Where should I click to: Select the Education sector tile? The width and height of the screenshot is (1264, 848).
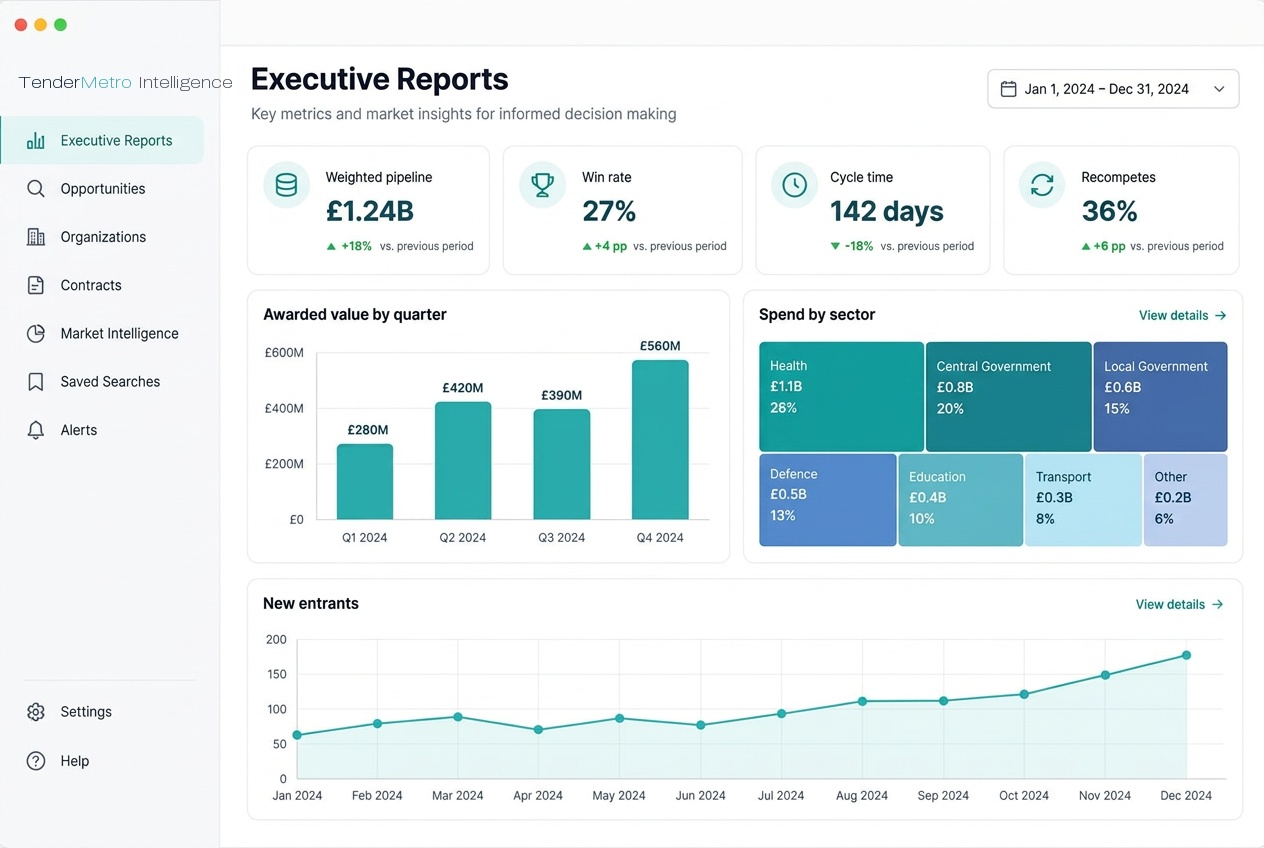point(961,500)
